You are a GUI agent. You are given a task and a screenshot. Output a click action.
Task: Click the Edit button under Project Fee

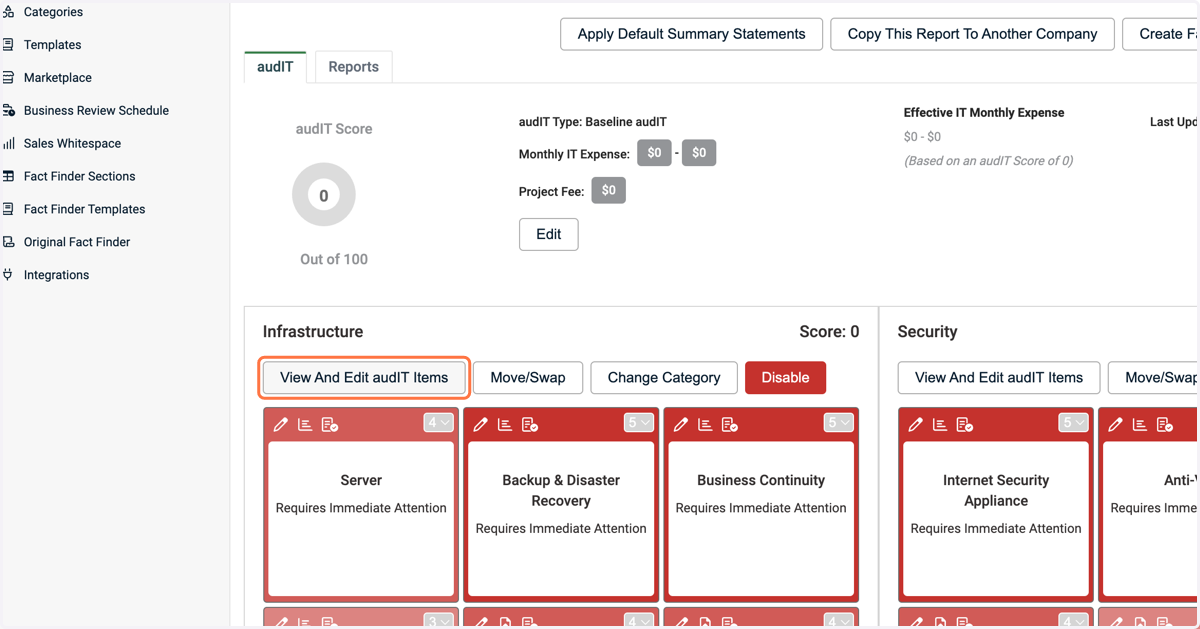(549, 234)
